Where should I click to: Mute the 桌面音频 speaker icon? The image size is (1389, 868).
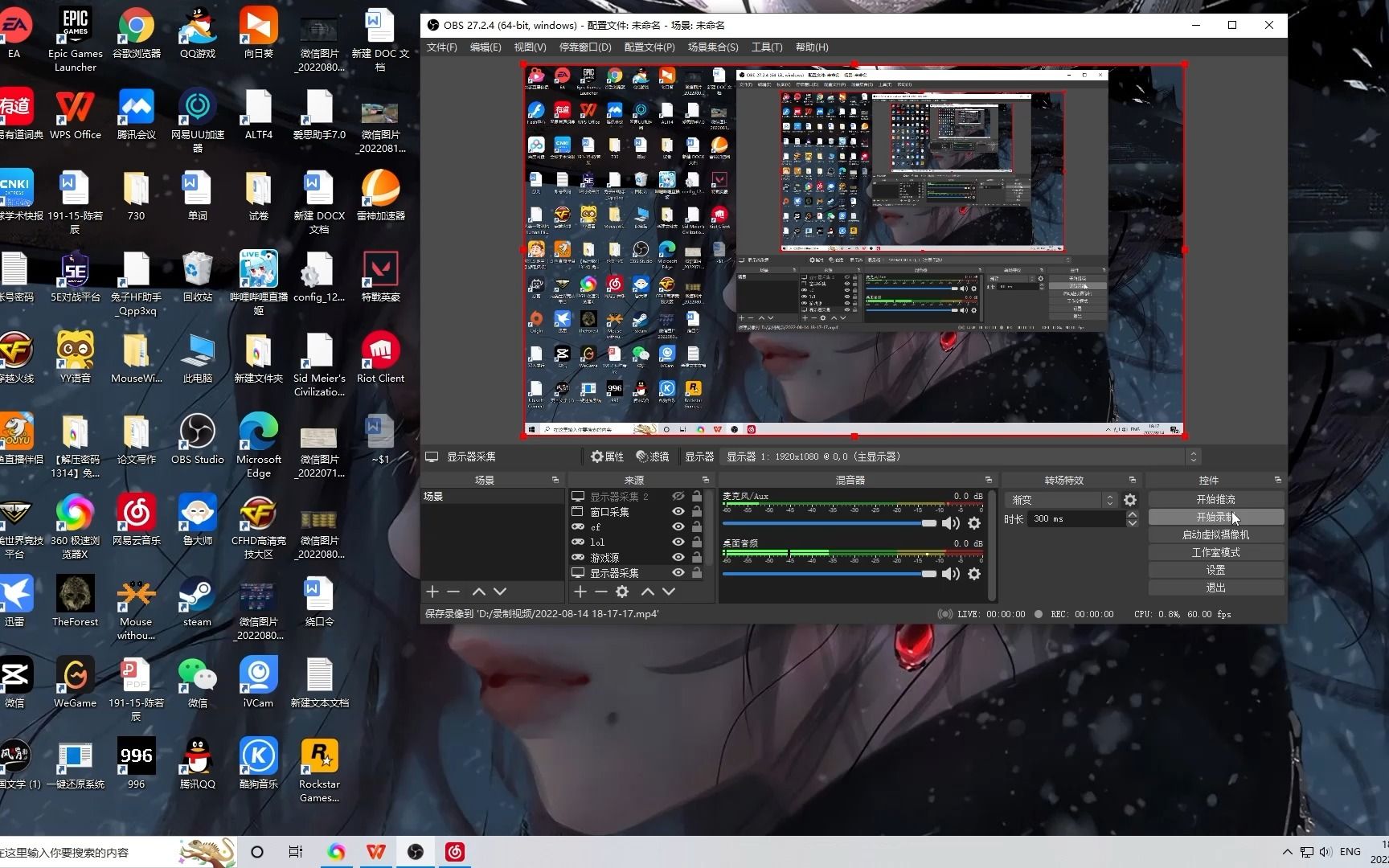point(951,574)
